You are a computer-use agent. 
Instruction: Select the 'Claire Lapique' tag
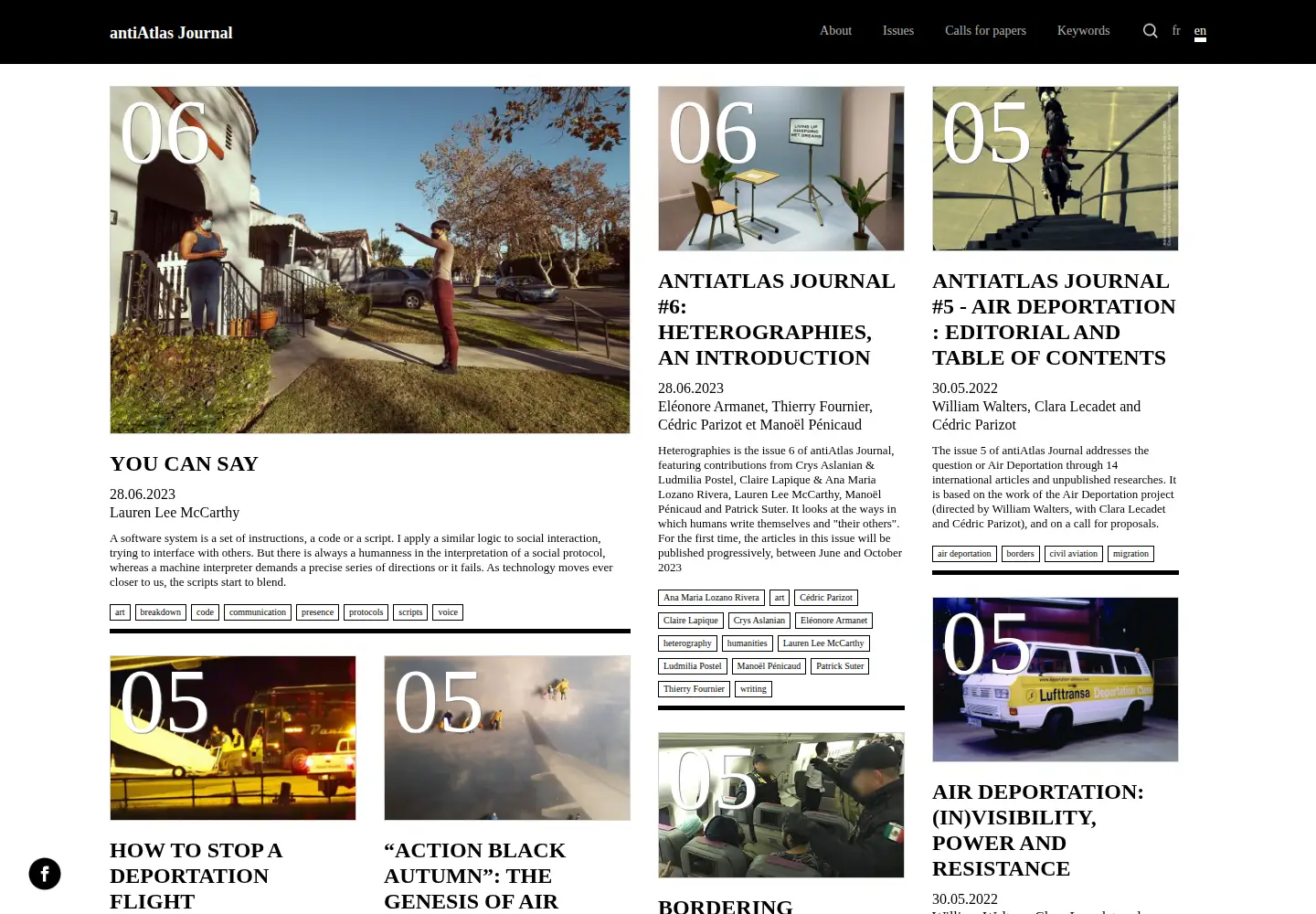[x=691, y=621]
